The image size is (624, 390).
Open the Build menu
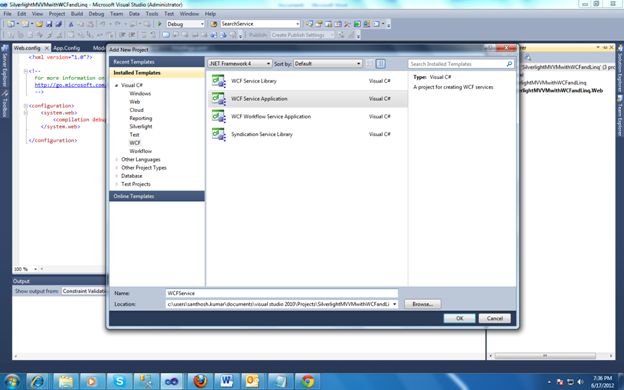pos(77,14)
